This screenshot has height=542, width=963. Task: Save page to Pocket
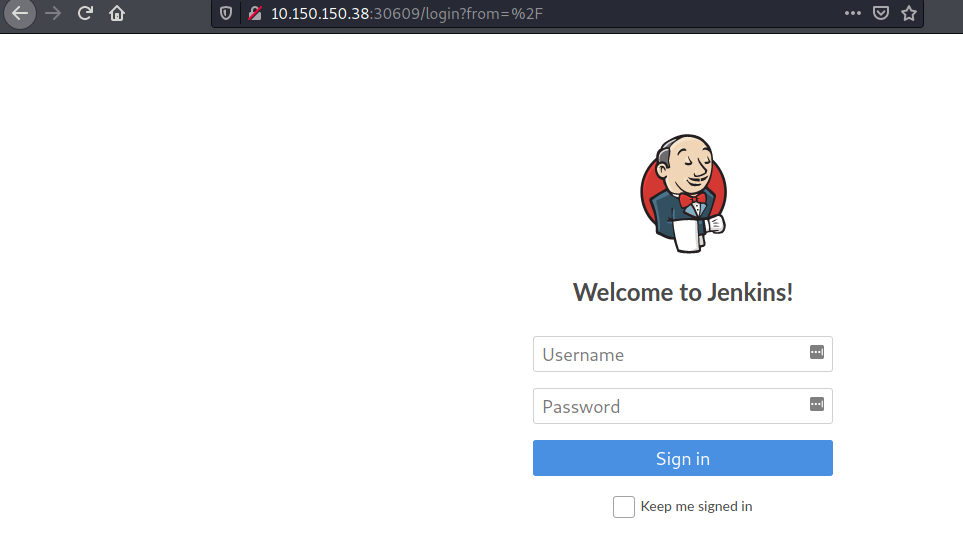coord(881,13)
